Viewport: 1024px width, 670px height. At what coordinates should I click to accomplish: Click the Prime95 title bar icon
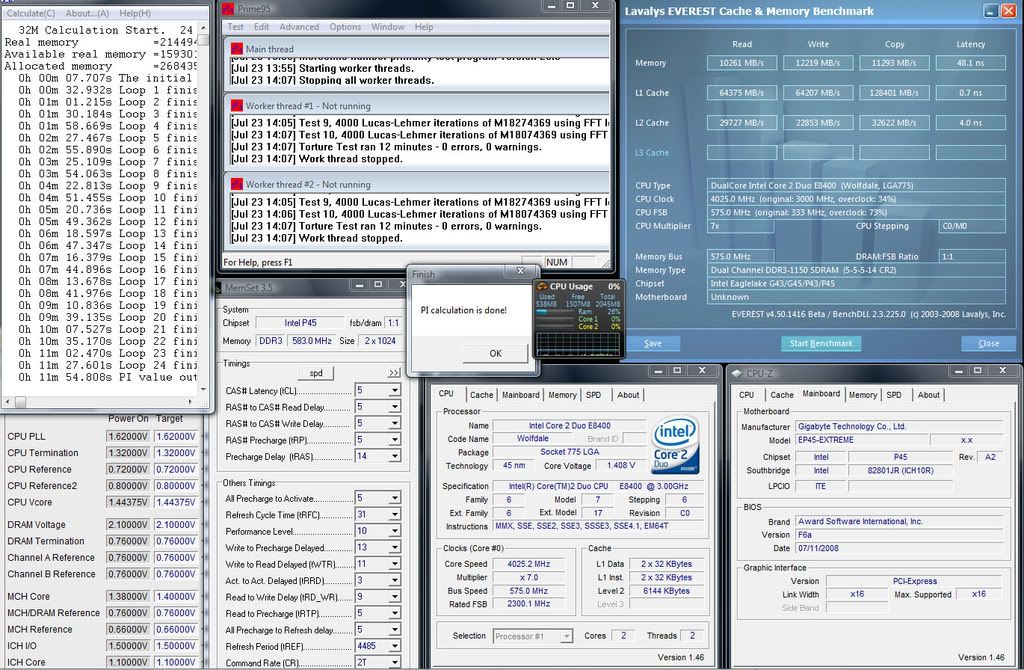[x=228, y=8]
